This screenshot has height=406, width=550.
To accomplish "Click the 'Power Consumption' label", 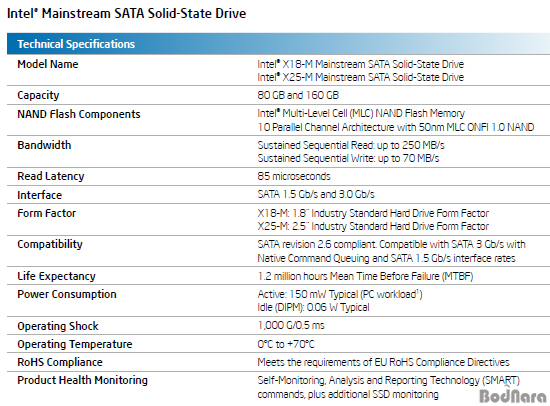I will click(67, 294).
